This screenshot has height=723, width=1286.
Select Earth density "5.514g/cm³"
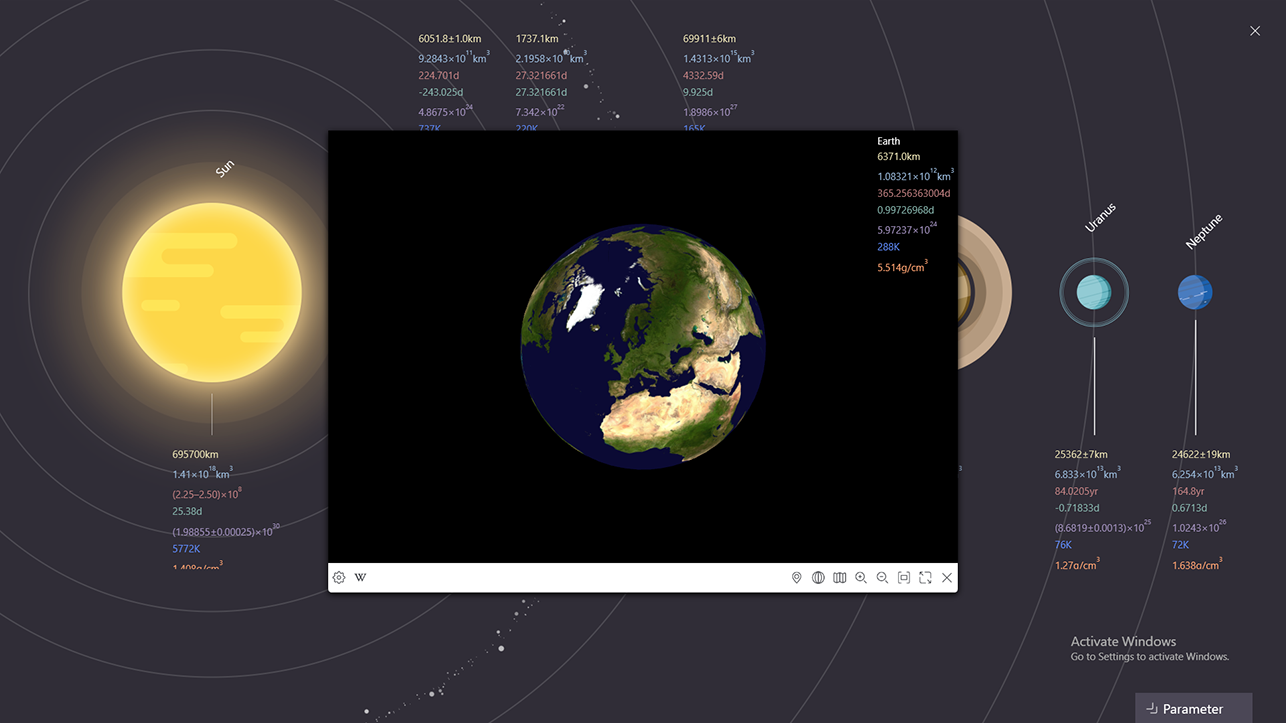click(x=902, y=266)
